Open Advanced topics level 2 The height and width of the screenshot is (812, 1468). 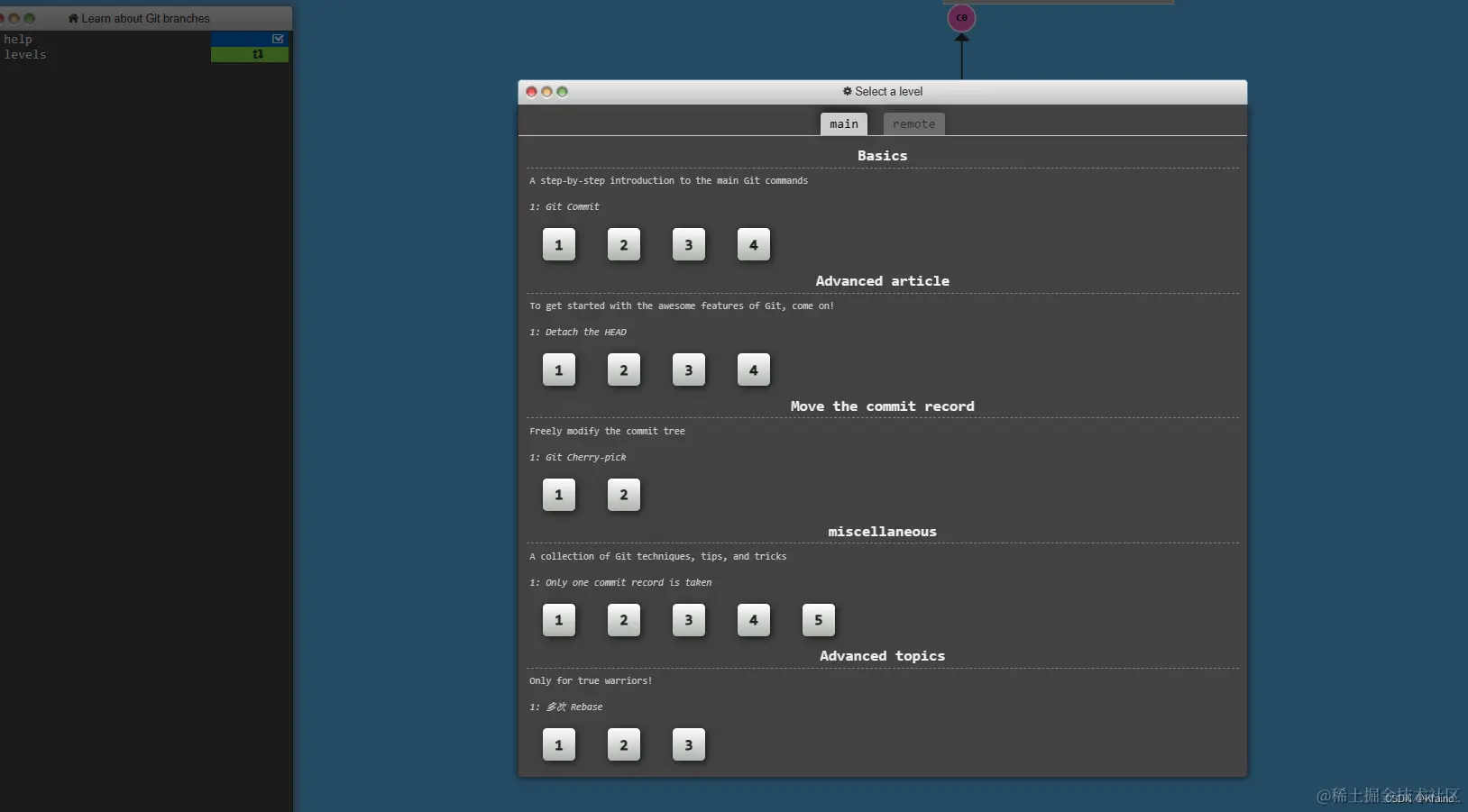624,745
